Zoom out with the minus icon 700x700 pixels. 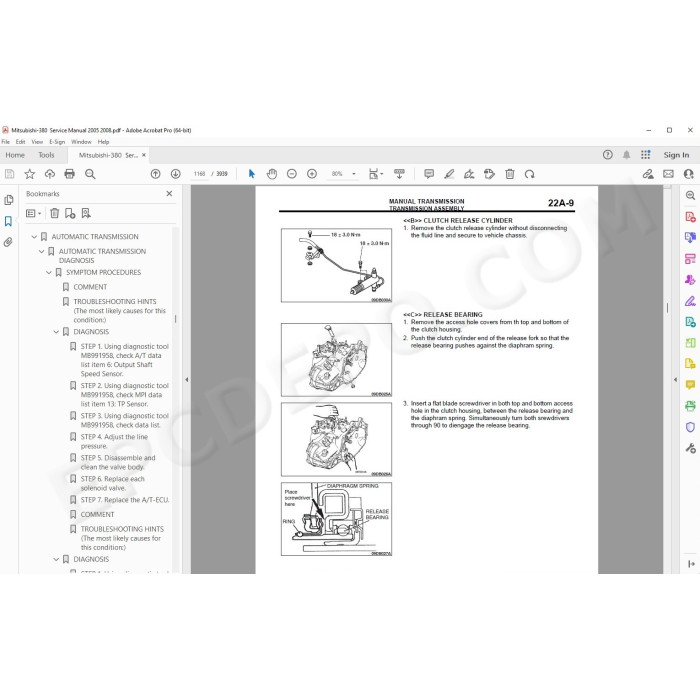pos(292,174)
